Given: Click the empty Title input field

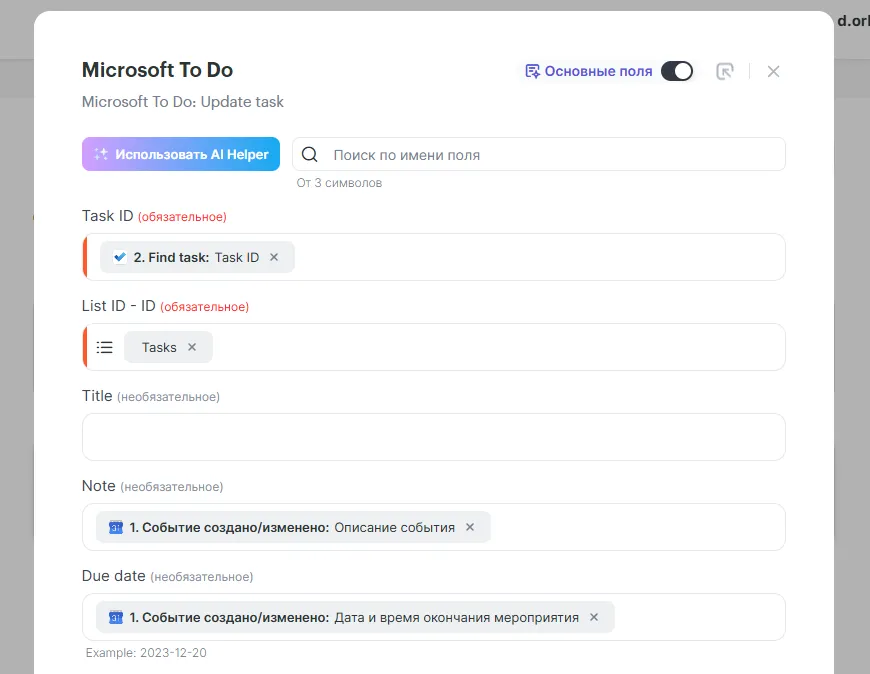Looking at the screenshot, I should click(x=433, y=437).
